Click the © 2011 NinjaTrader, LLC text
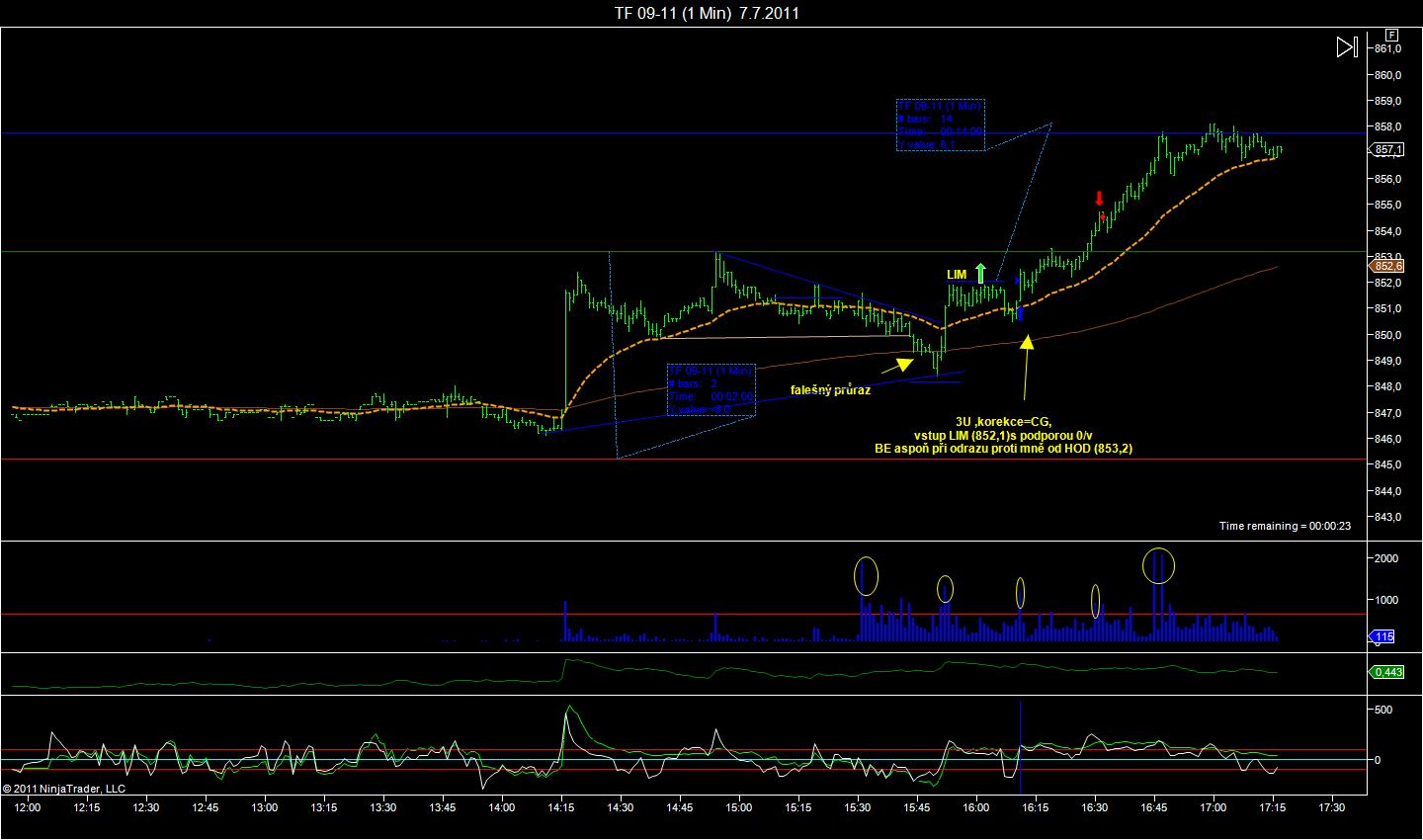 tap(64, 789)
